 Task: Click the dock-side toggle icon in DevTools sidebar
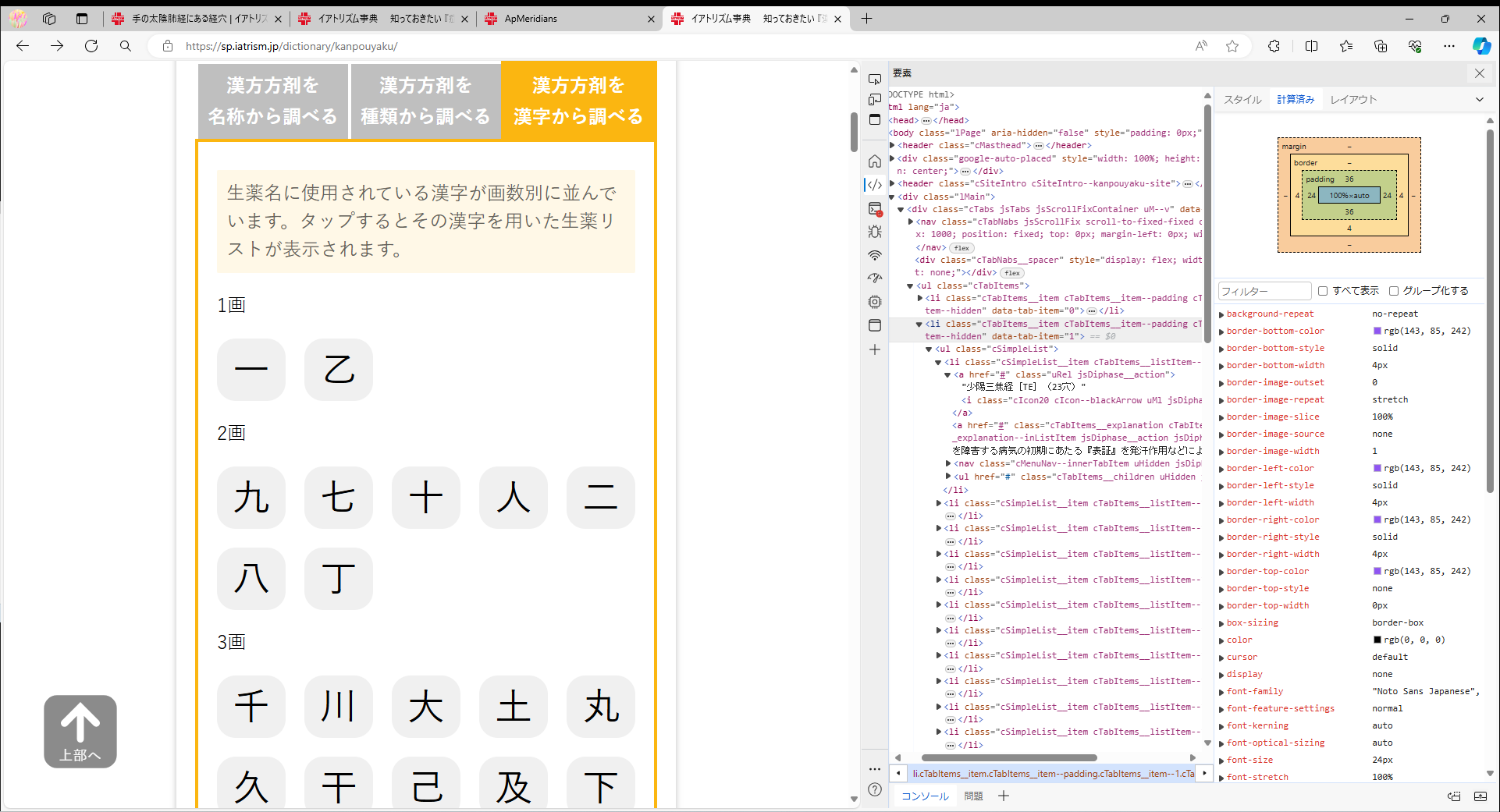point(875,119)
